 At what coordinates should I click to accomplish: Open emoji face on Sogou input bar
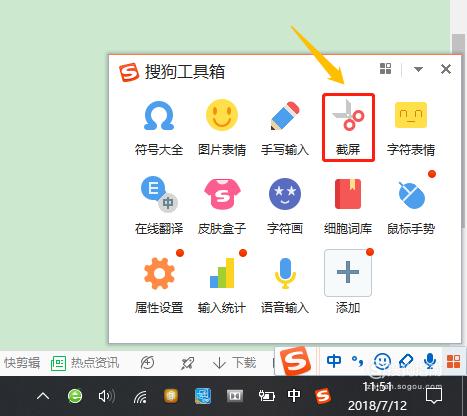click(382, 361)
